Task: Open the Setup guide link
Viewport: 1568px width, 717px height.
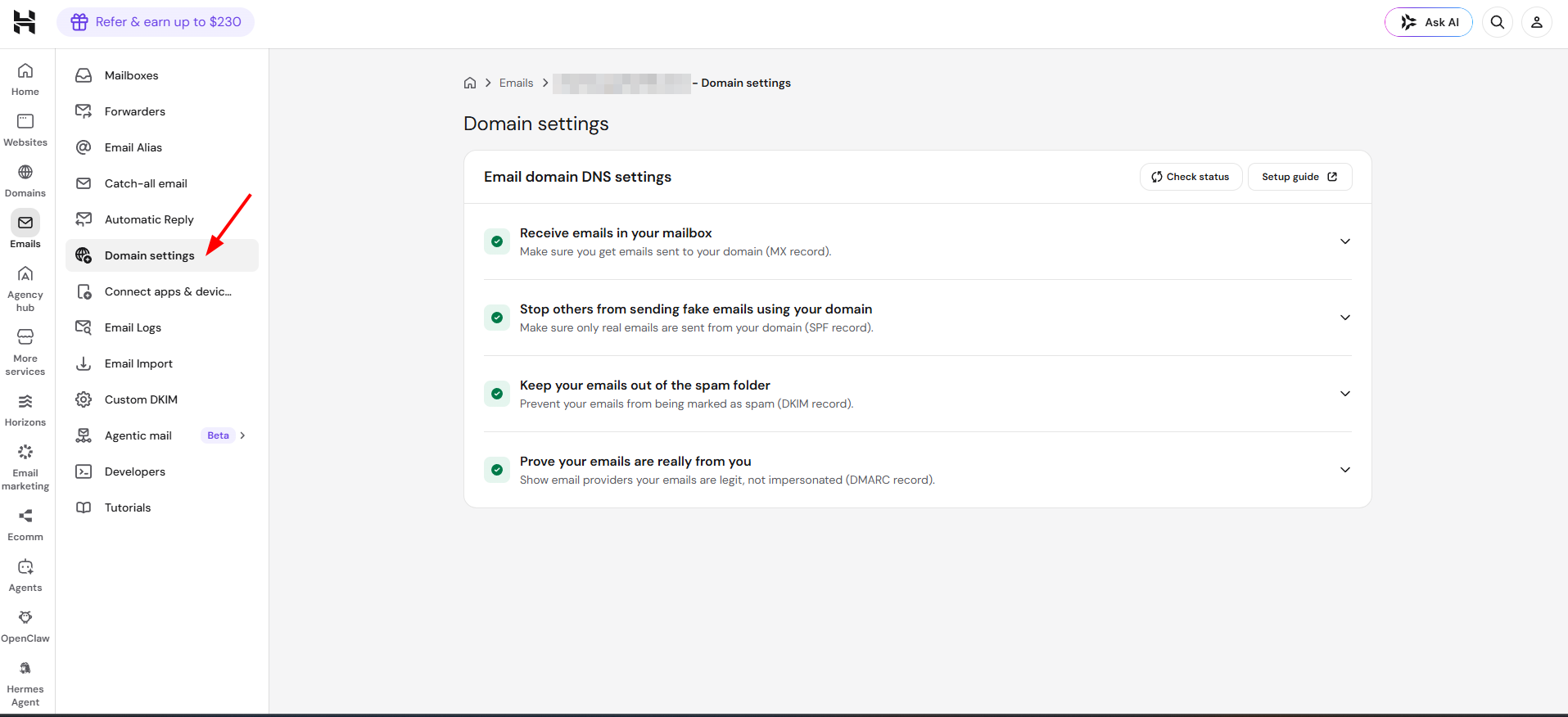Action: pos(1299,177)
